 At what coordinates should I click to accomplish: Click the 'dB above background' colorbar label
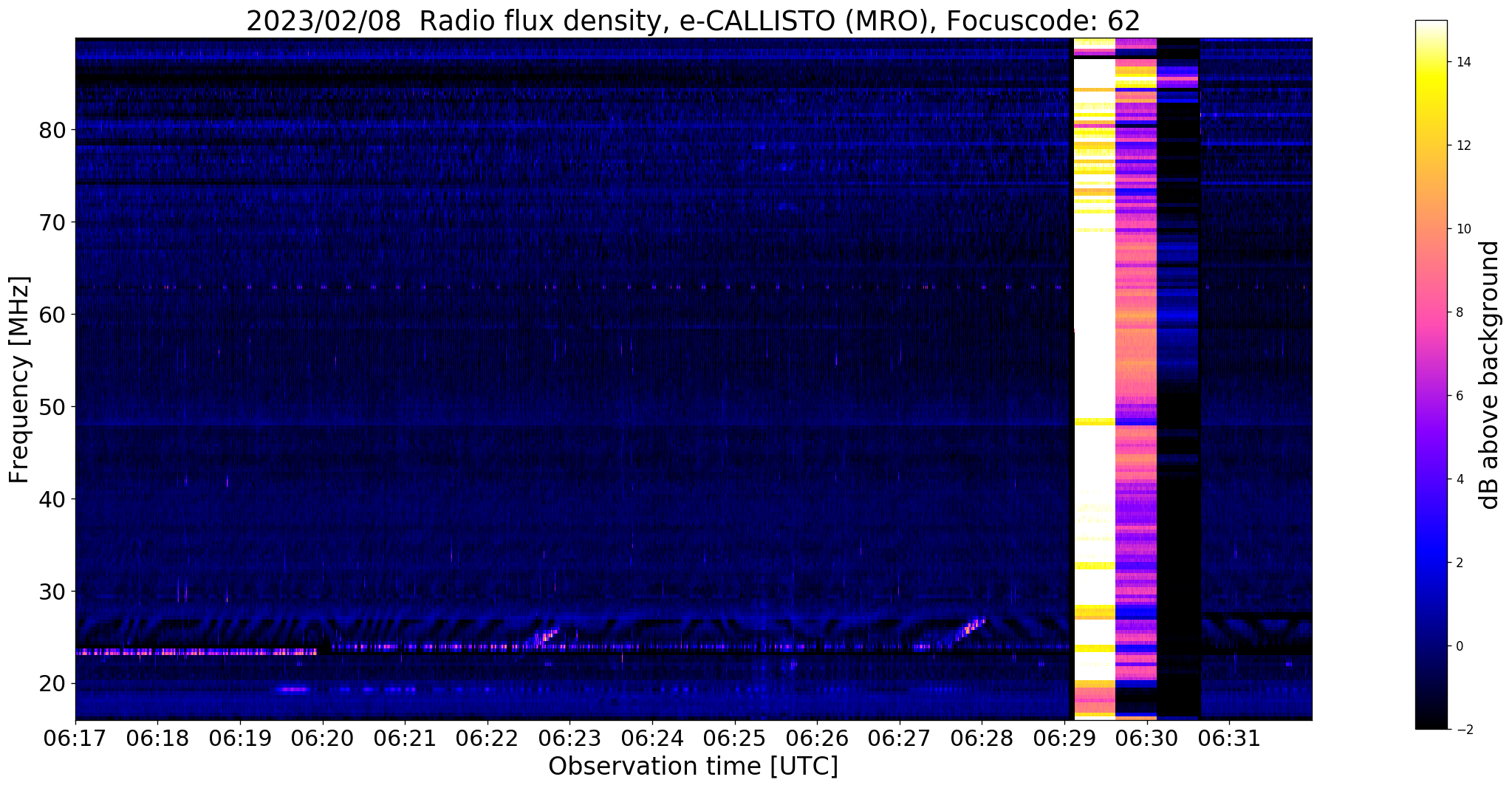point(1490,374)
